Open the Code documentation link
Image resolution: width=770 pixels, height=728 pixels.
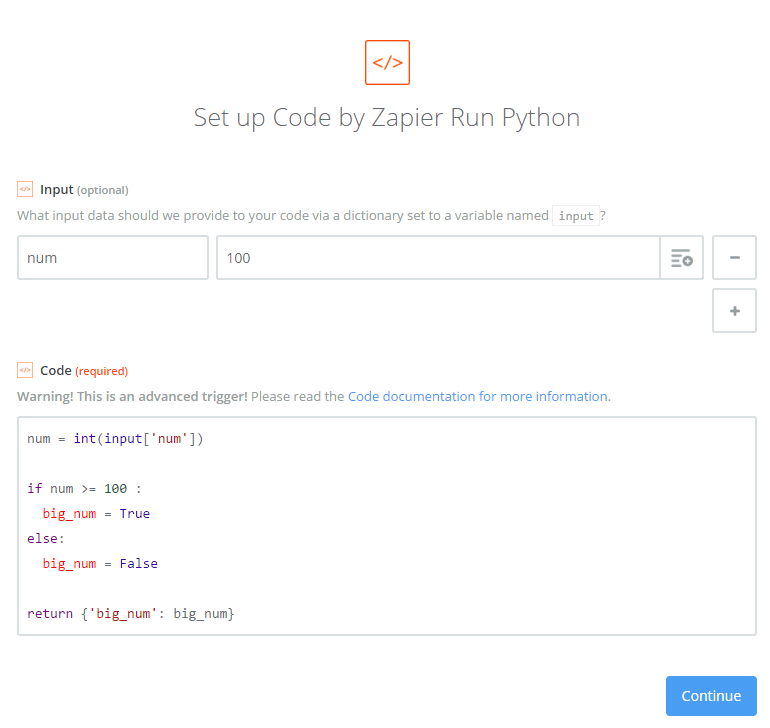point(478,396)
